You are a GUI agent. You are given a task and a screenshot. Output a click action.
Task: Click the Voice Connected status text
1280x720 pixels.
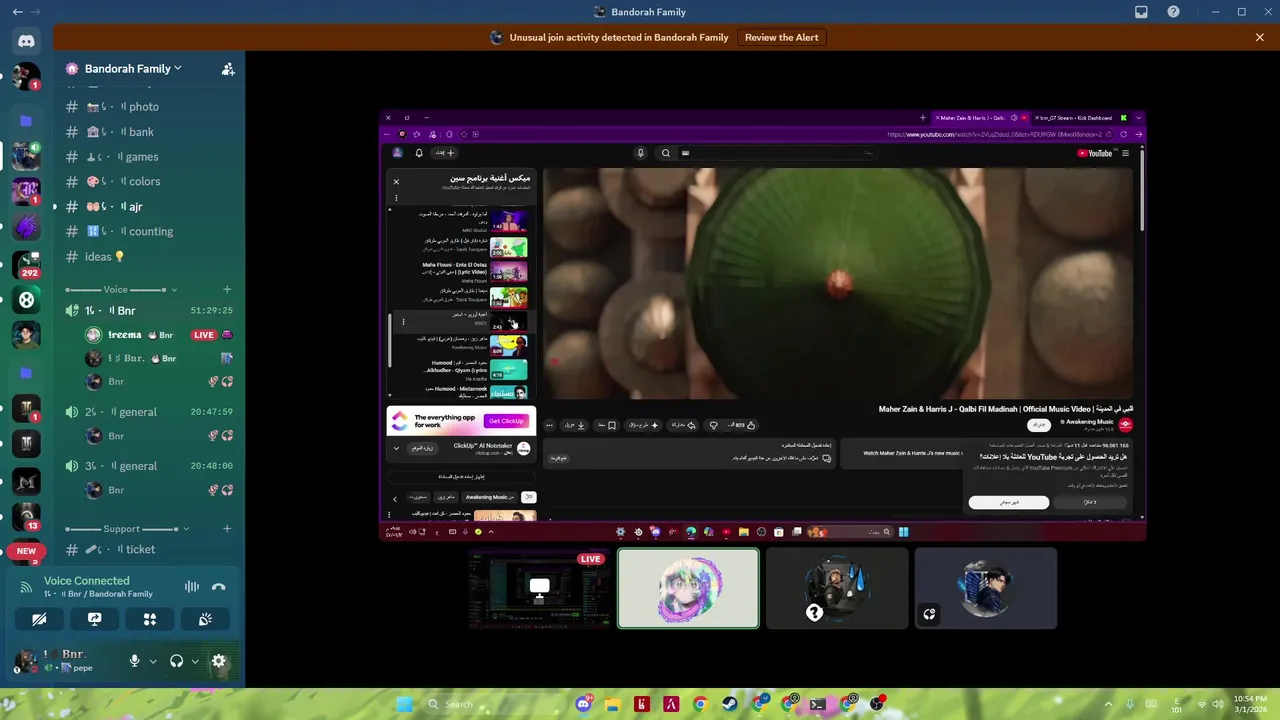pos(86,581)
